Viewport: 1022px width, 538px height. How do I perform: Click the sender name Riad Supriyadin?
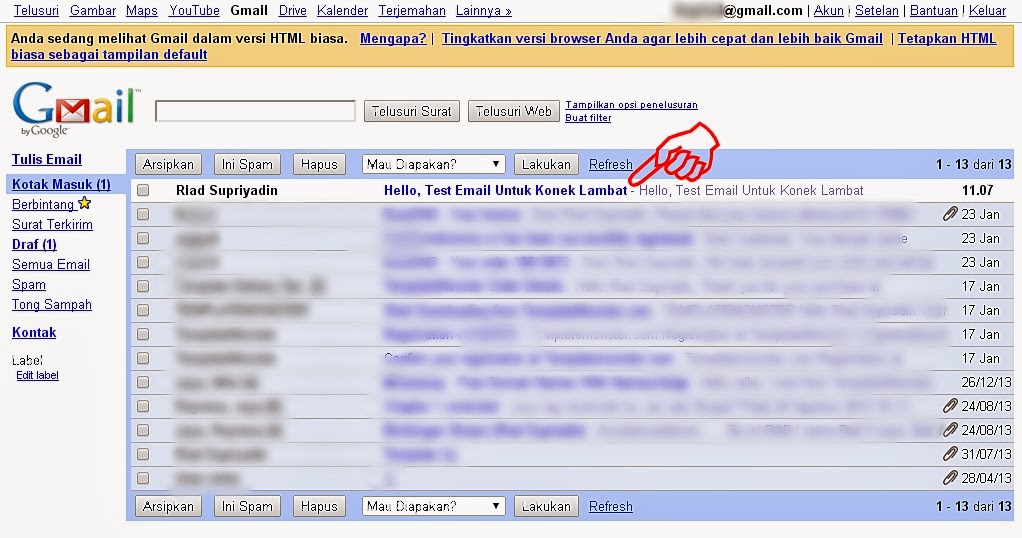click(x=227, y=190)
